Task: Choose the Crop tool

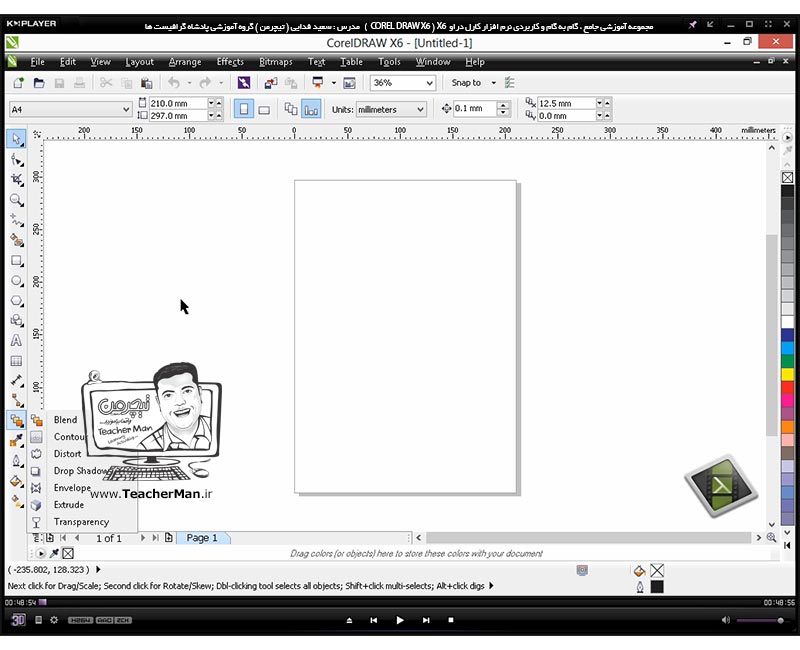Action: [x=16, y=180]
